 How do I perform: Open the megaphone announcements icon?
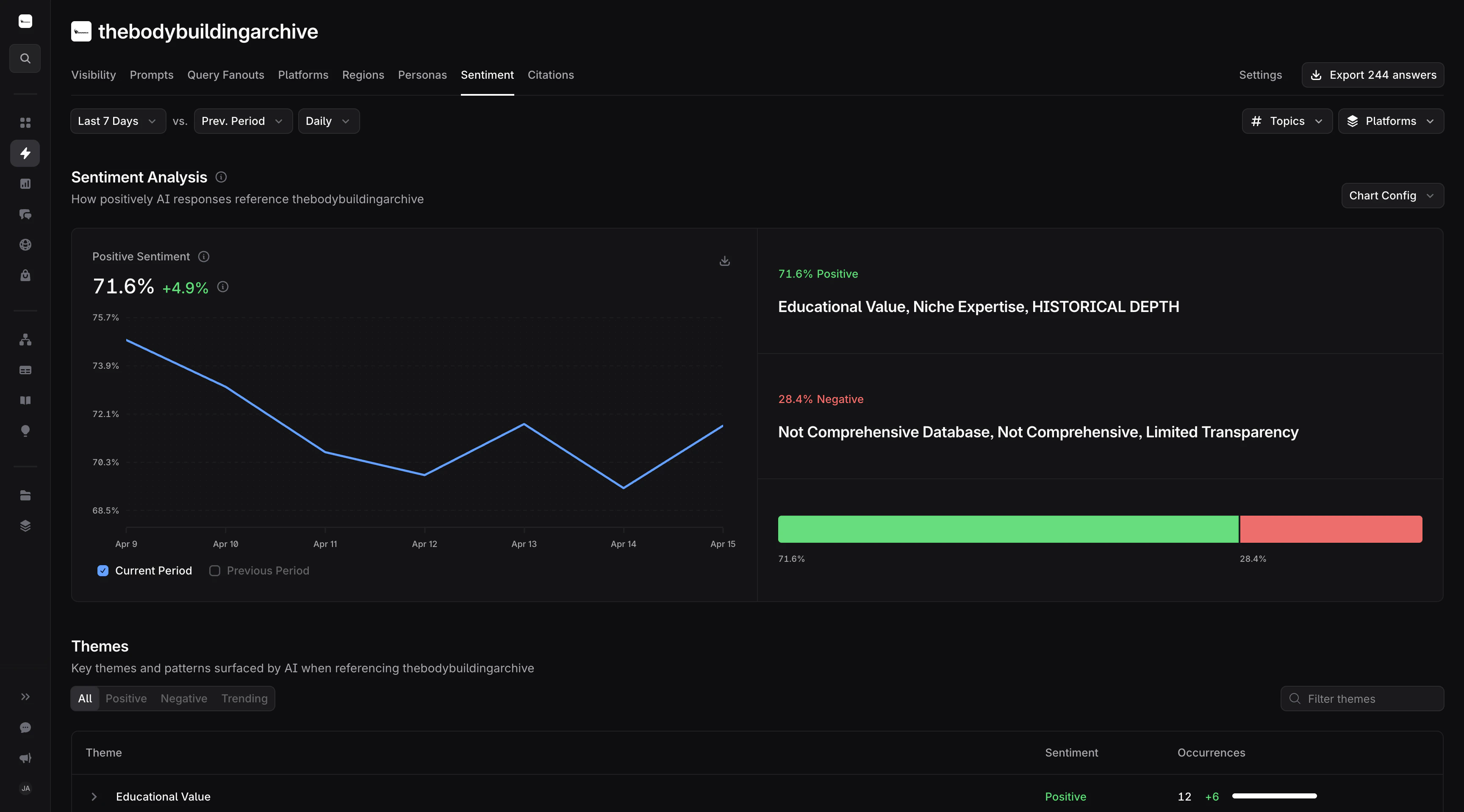click(x=25, y=758)
